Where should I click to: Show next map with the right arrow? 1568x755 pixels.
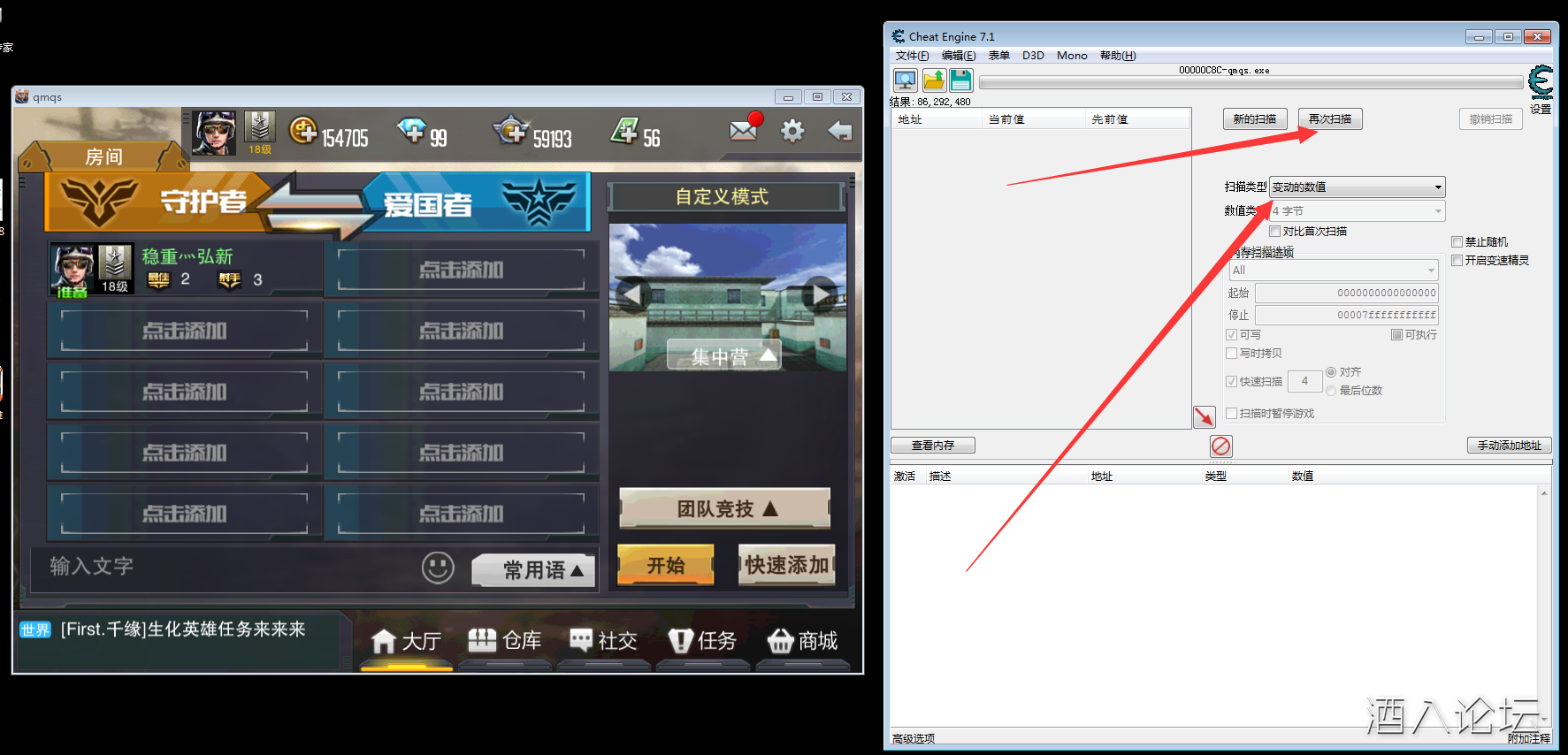[821, 293]
